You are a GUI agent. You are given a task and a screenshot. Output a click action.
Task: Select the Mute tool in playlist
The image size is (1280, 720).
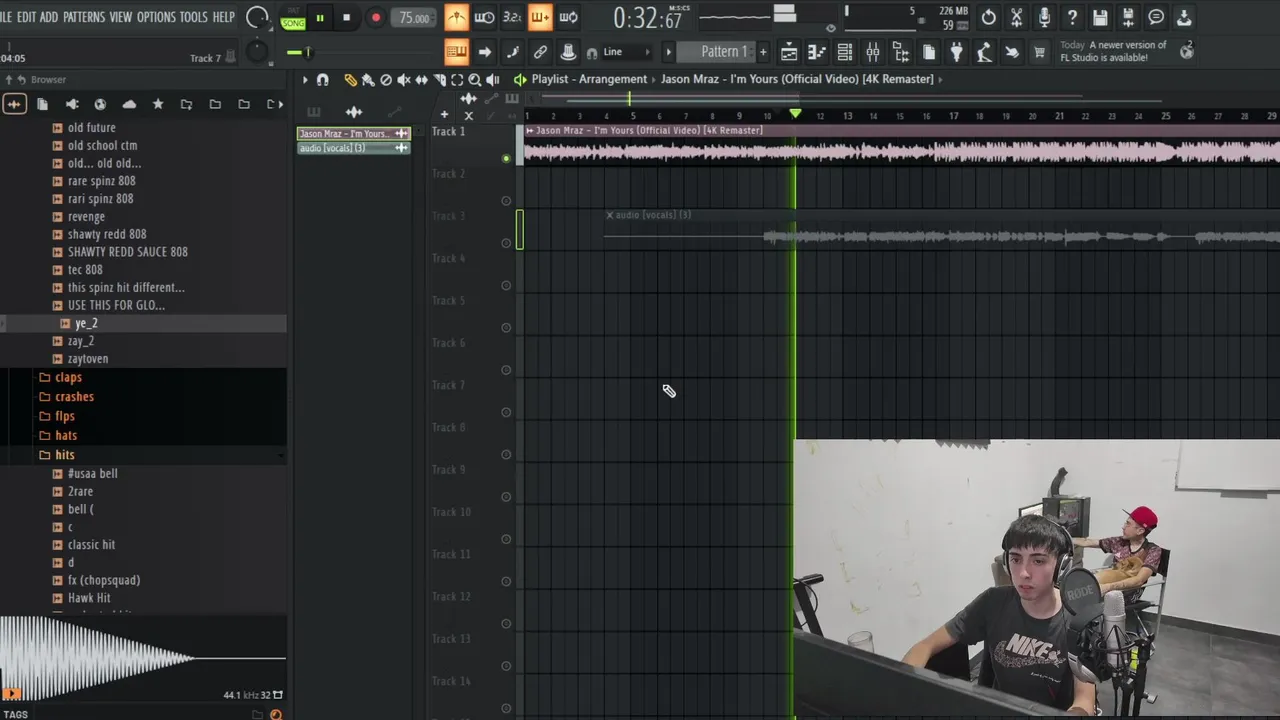click(404, 80)
